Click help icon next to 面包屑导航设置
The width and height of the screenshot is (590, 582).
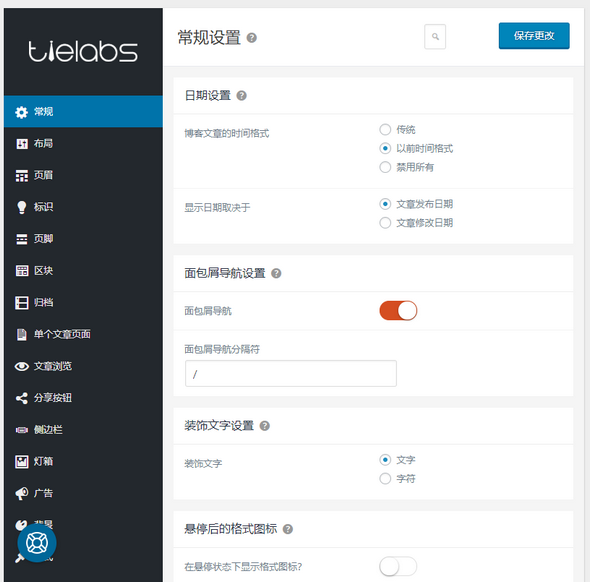(276, 273)
